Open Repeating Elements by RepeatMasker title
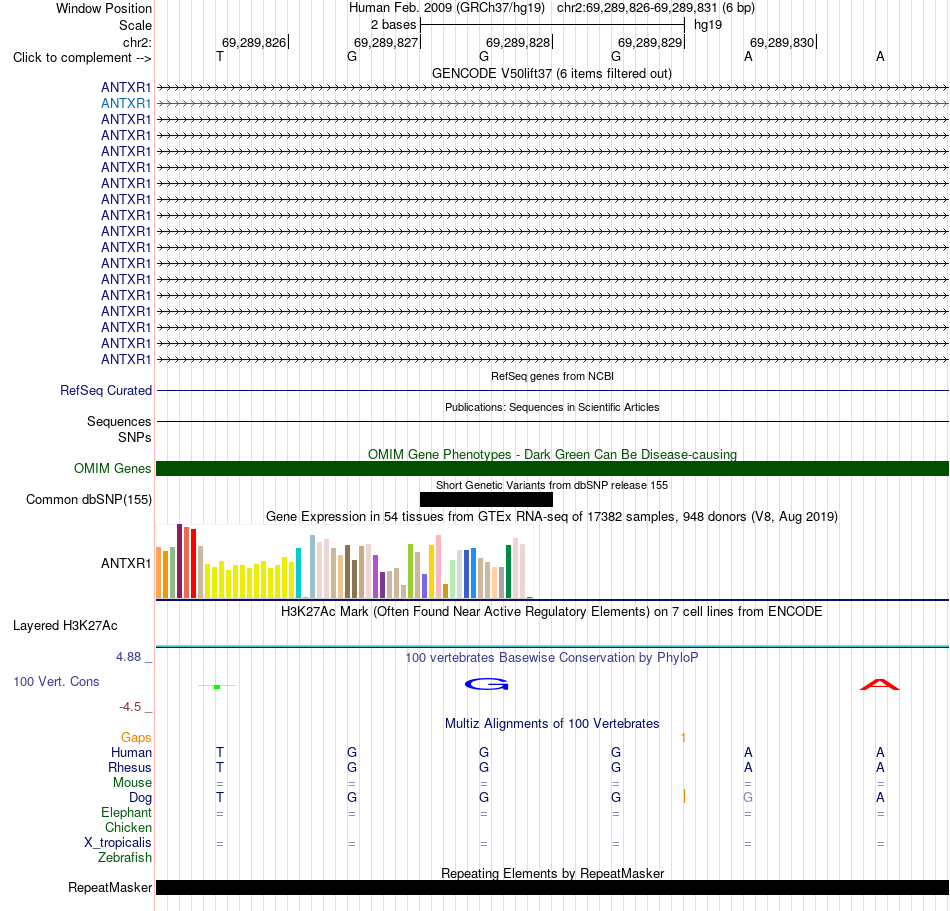The height and width of the screenshot is (911, 950). [x=552, y=873]
